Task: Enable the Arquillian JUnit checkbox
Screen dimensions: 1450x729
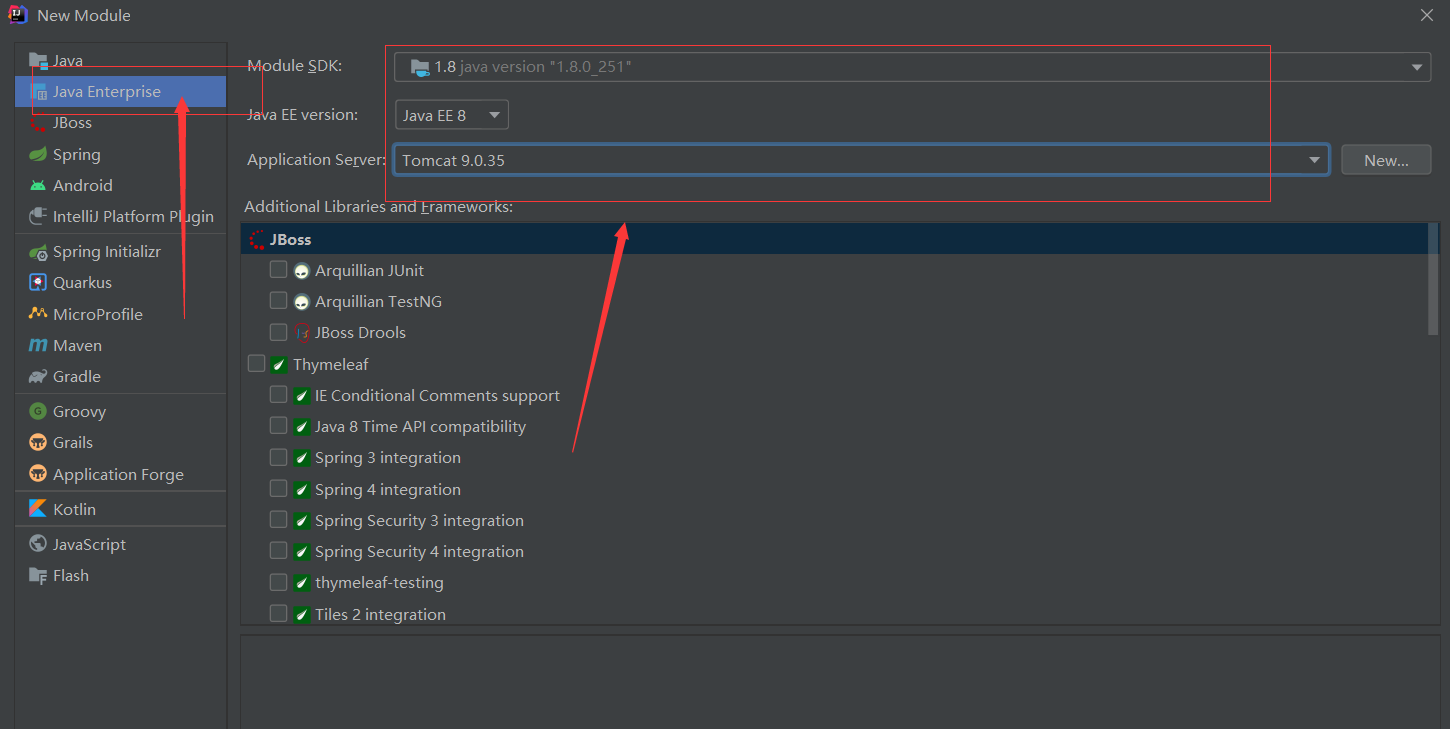Action: coord(278,270)
